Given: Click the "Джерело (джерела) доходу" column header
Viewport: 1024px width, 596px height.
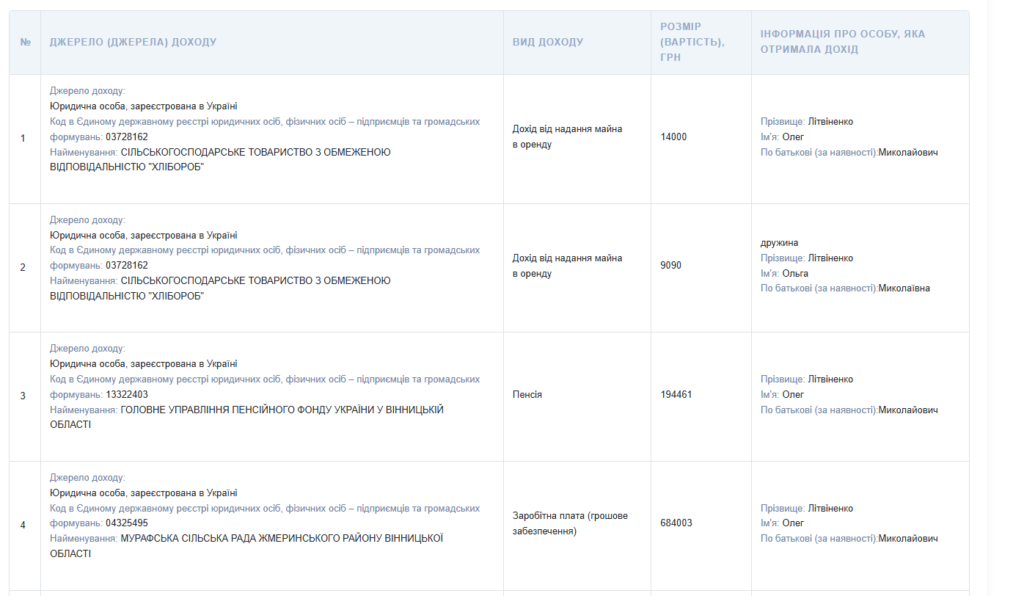Looking at the screenshot, I should click(133, 42).
